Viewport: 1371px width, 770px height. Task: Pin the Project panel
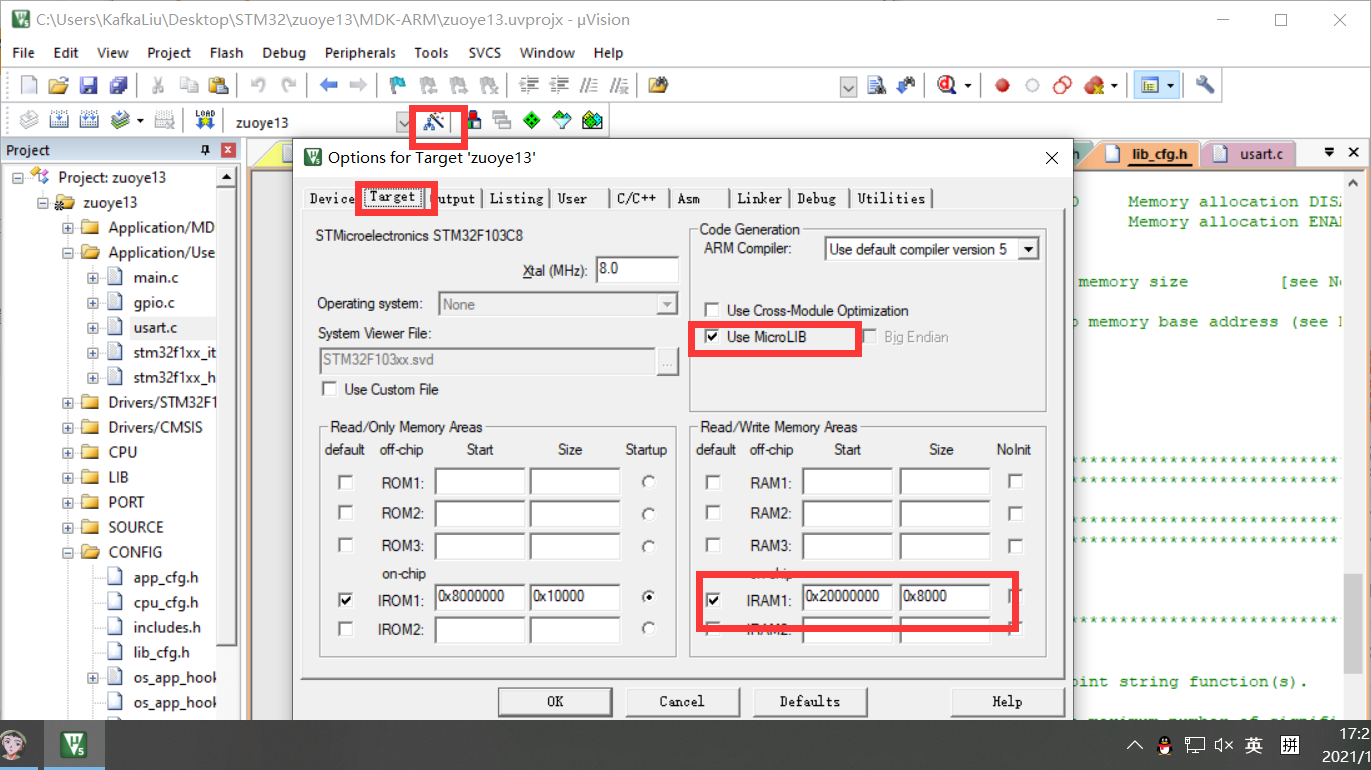click(205, 150)
